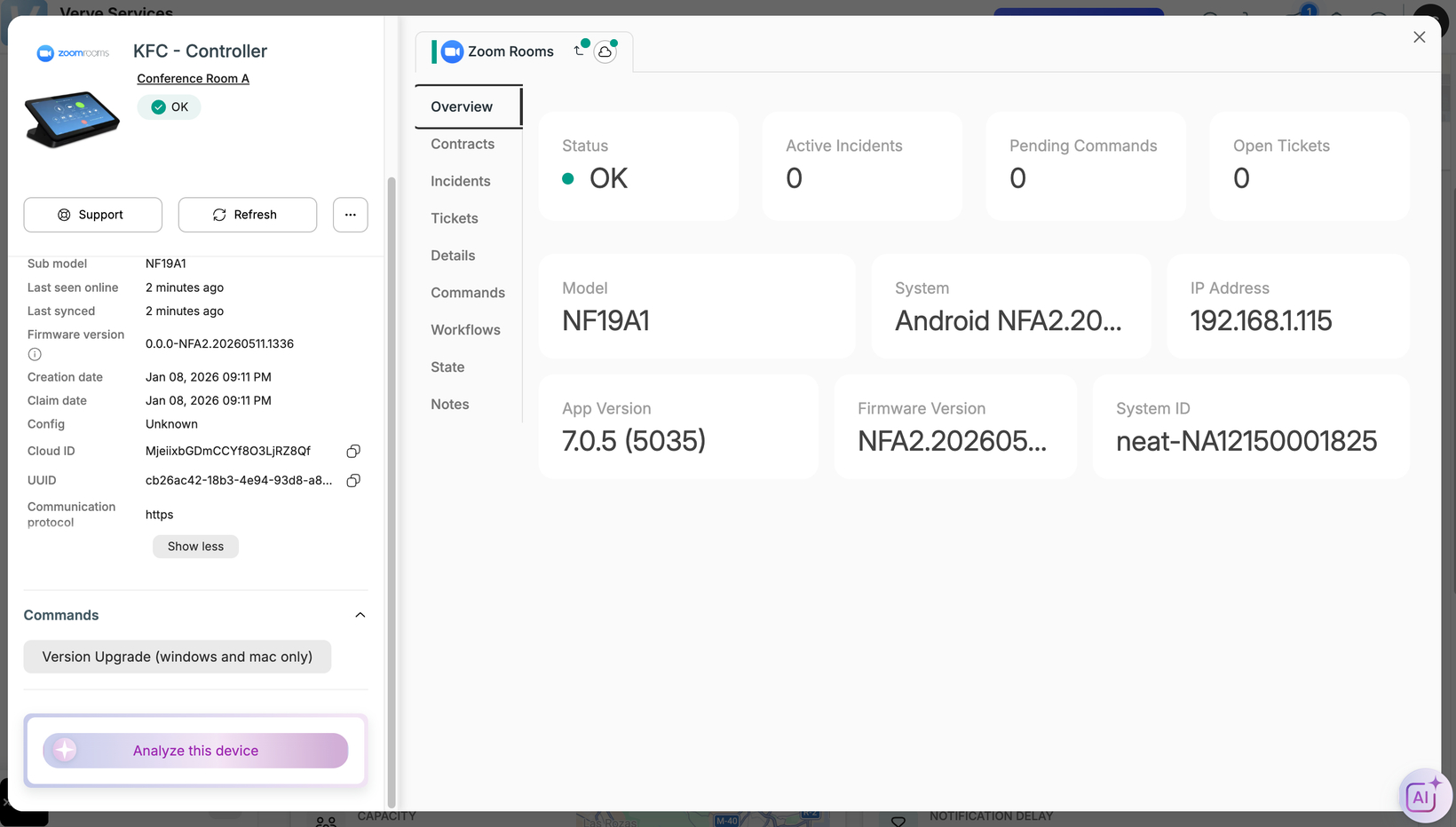Viewport: 1456px width, 827px height.
Task: Click firmware value 0.0.0-NFA2.20260511.1336
Action: tap(219, 344)
